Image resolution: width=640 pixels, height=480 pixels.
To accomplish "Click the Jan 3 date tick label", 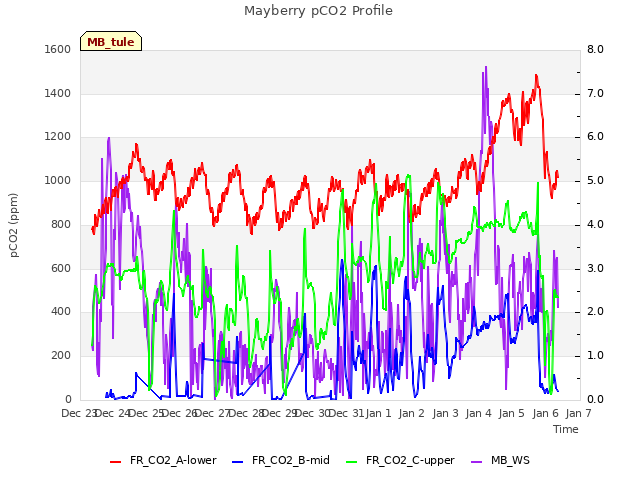I will (445, 413).
